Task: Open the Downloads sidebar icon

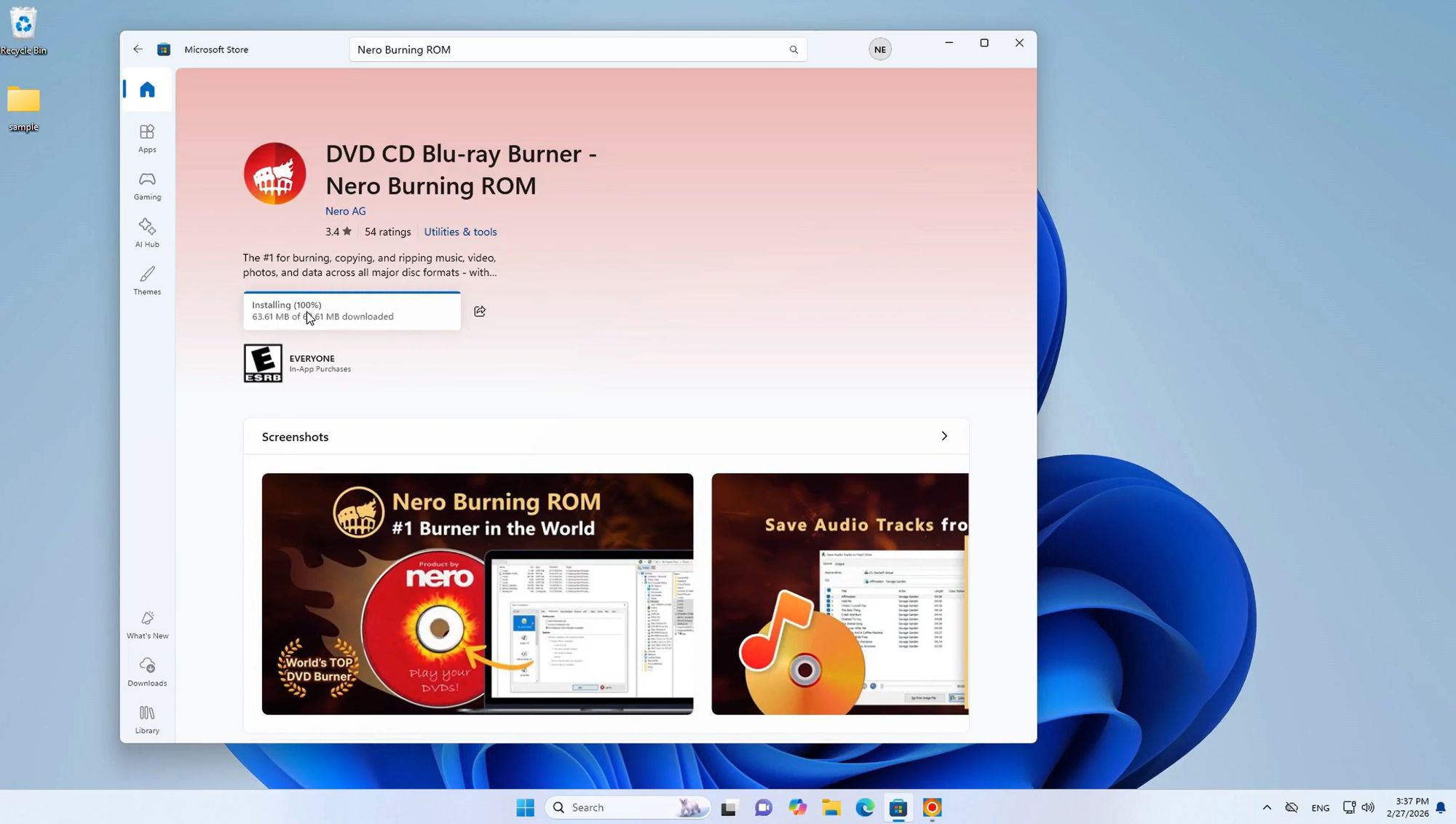Action: point(147,670)
